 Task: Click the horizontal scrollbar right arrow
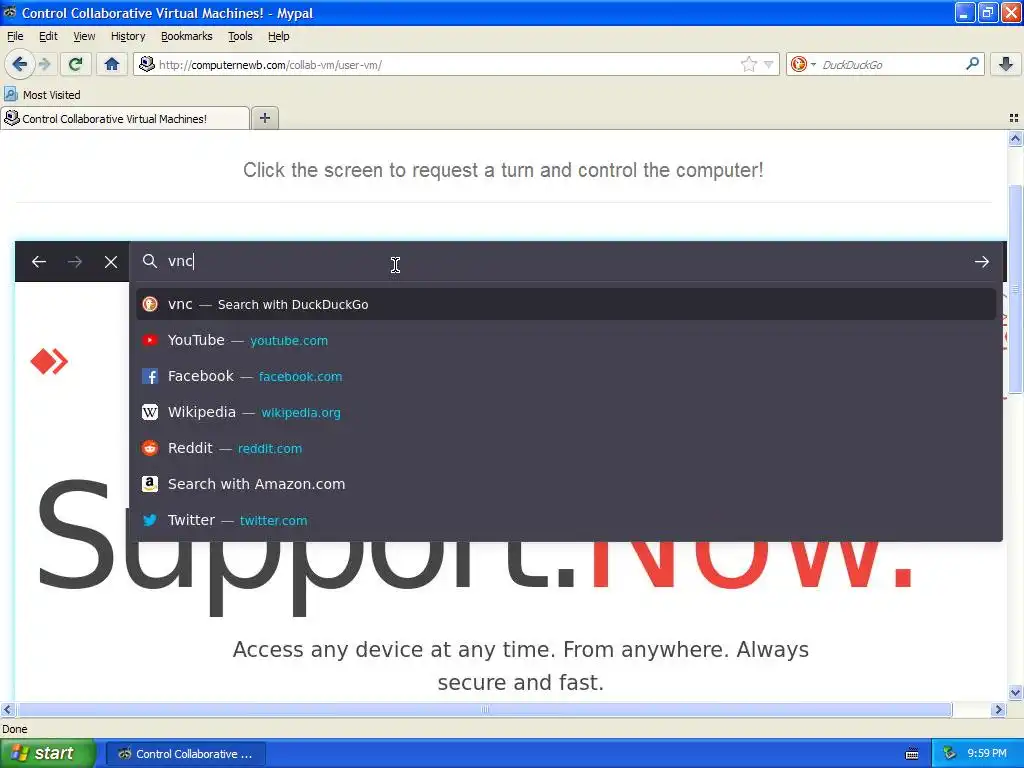coord(998,709)
